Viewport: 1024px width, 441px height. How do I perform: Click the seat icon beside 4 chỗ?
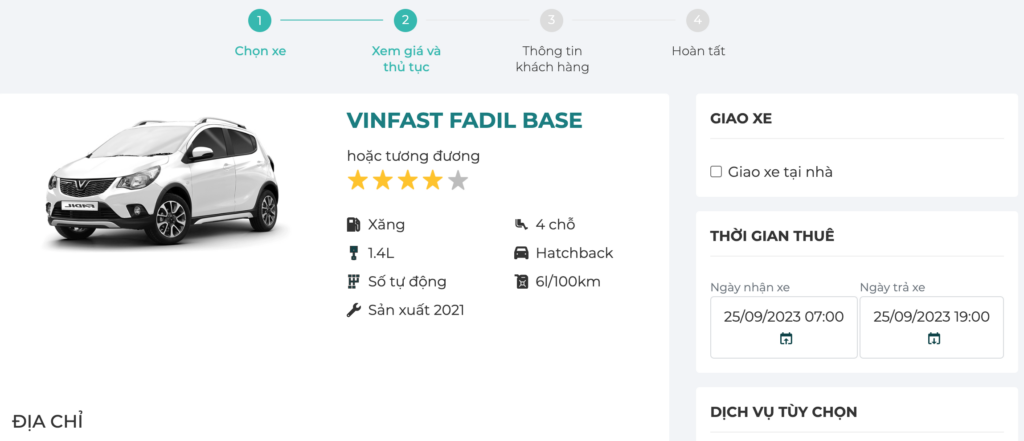tap(520, 224)
